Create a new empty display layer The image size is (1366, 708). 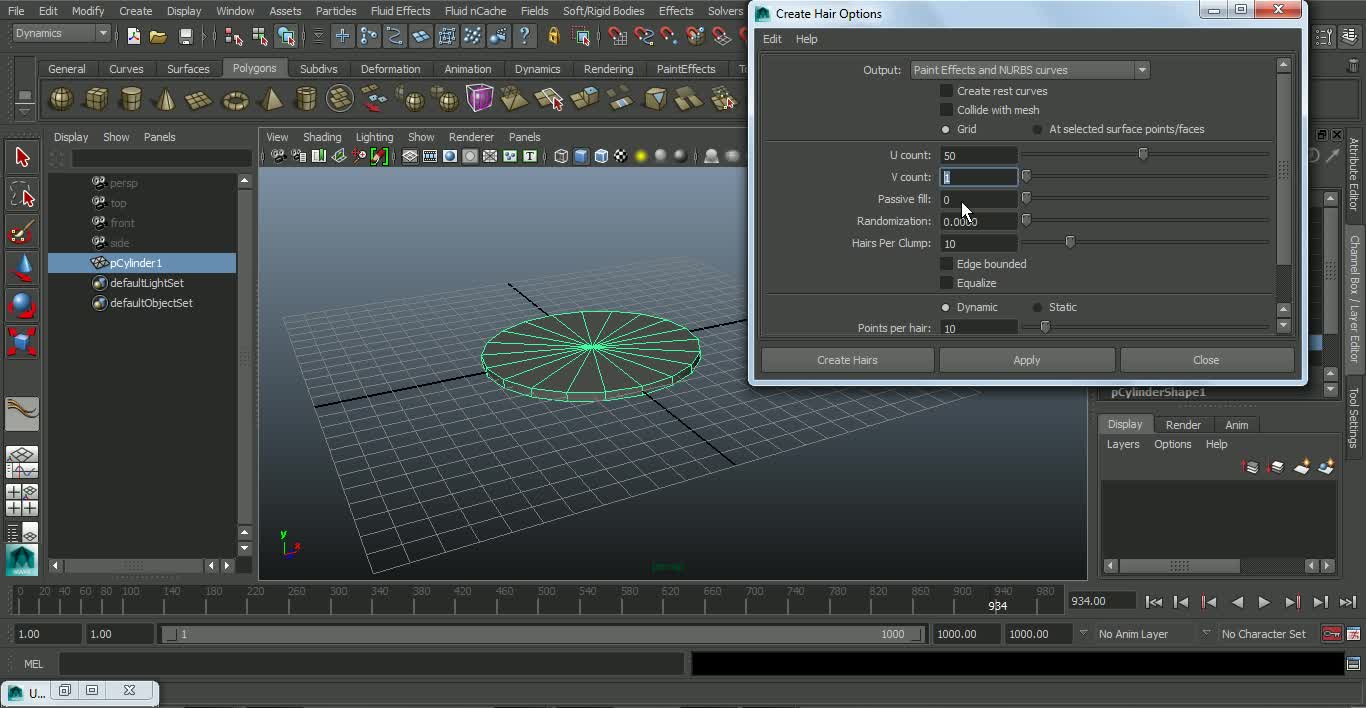tap(1301, 467)
